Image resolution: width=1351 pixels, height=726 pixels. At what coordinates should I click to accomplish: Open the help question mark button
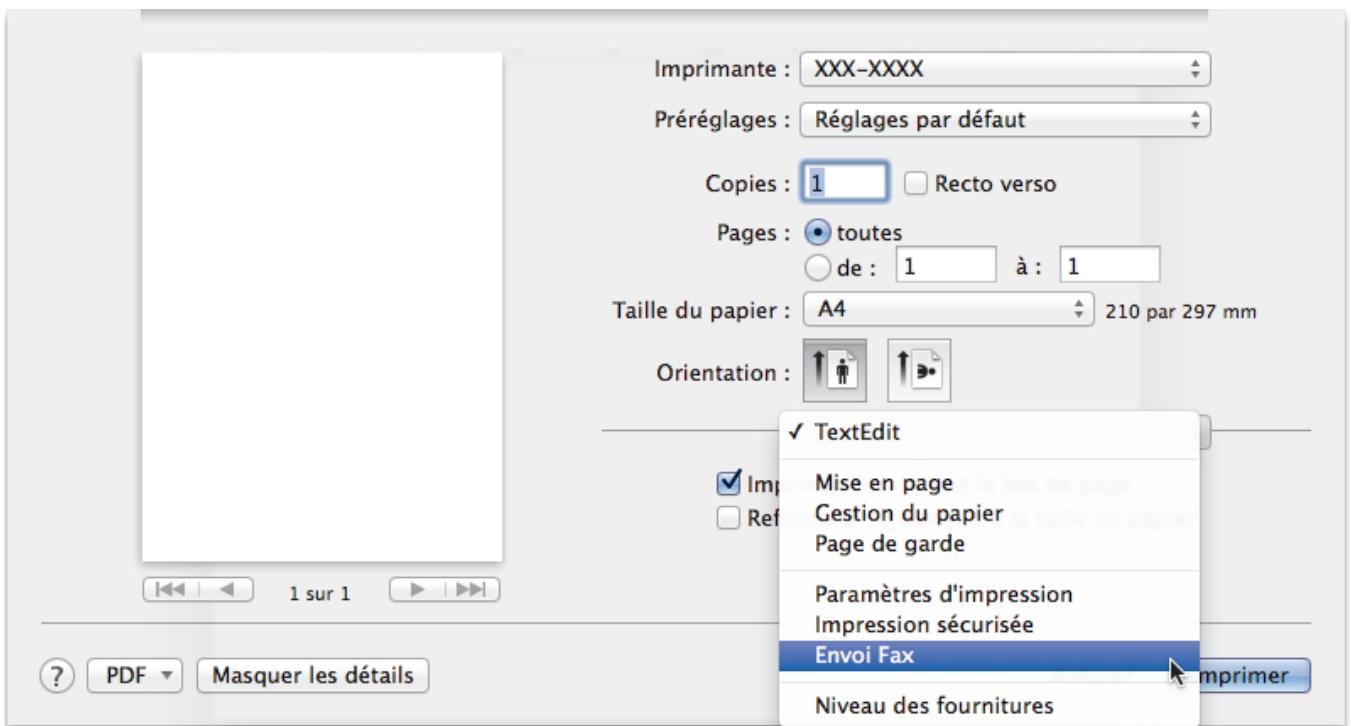[55, 677]
